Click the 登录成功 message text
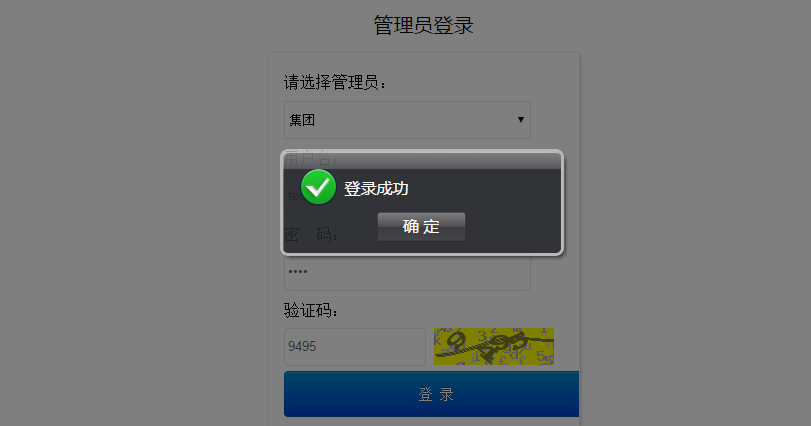 point(376,189)
